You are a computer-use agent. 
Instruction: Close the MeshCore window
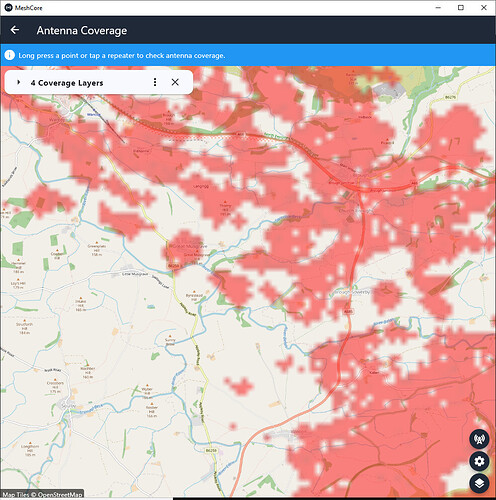click(x=484, y=8)
